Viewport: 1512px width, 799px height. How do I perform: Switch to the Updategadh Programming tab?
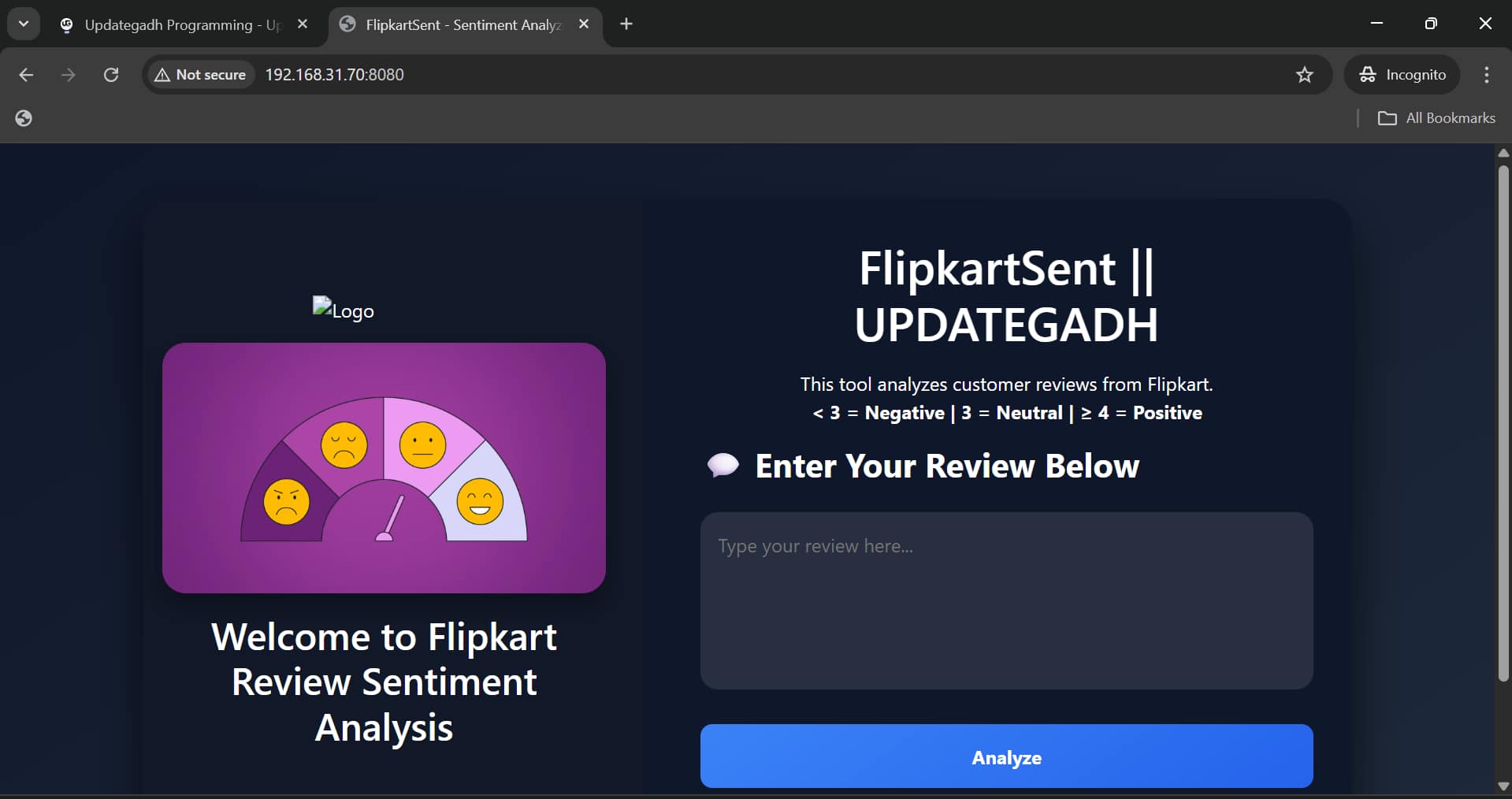tap(181, 24)
